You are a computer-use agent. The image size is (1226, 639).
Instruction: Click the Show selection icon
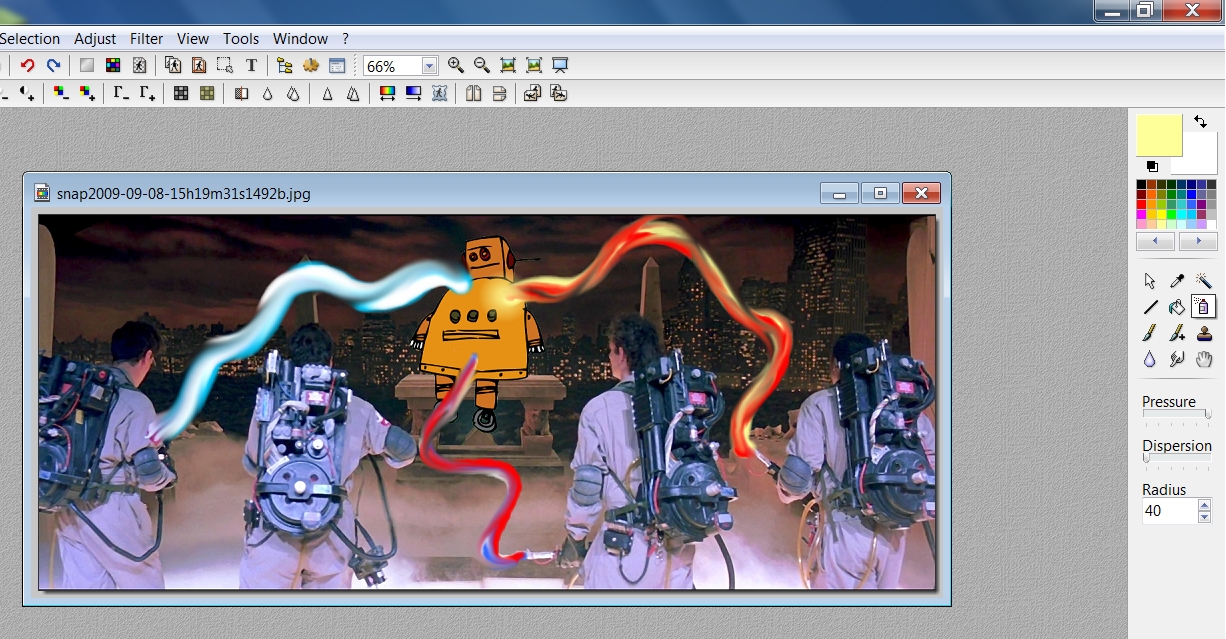225,65
